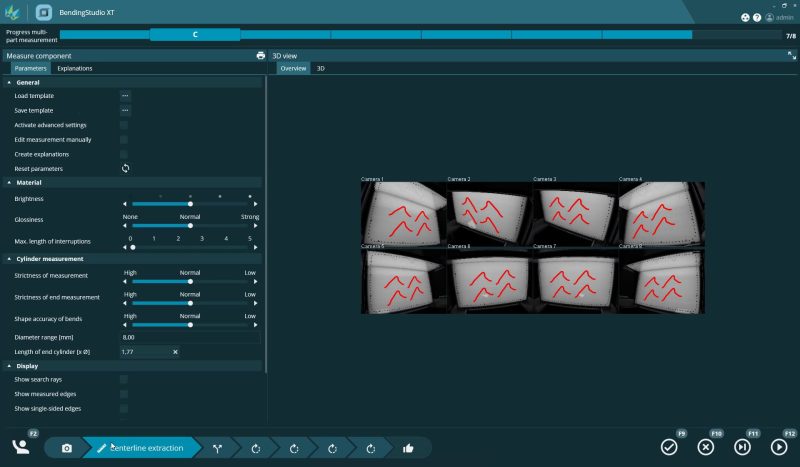Adjust the Glossiness slider handle
Screen dimensions: 800x467
point(190,226)
